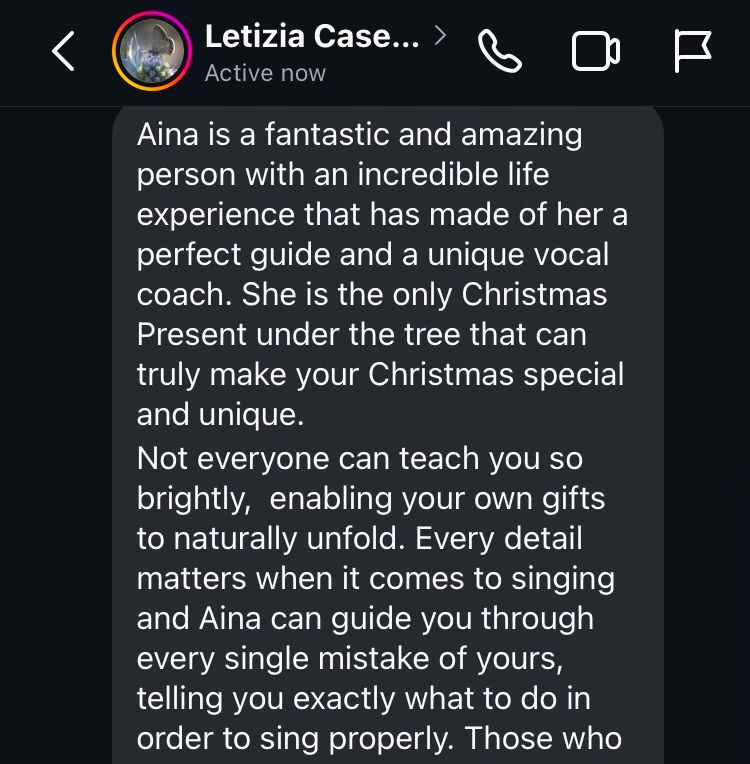Go back using the arrow icon
This screenshot has height=764, width=750.
coord(63,51)
